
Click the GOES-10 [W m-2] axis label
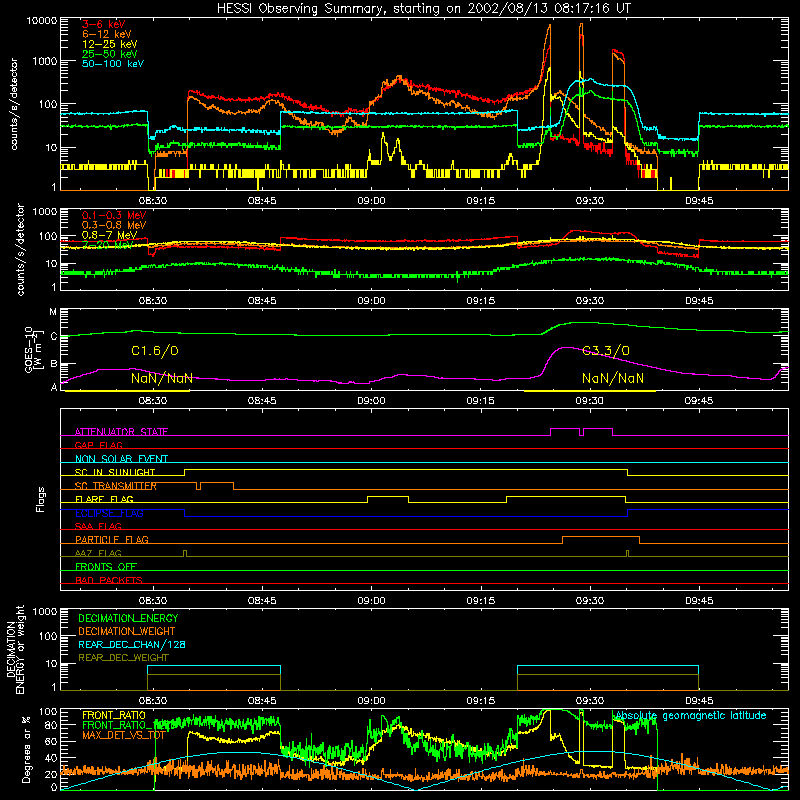[x=32, y=349]
